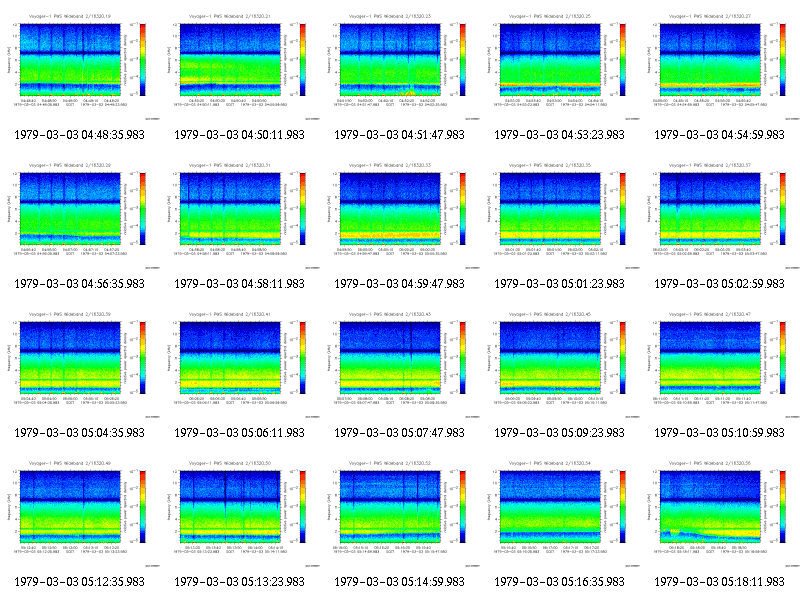Click the caption 1979-03-03 04:51:47.983
Image resolution: width=800 pixels, height=596 pixels.
pyautogui.click(x=399, y=135)
